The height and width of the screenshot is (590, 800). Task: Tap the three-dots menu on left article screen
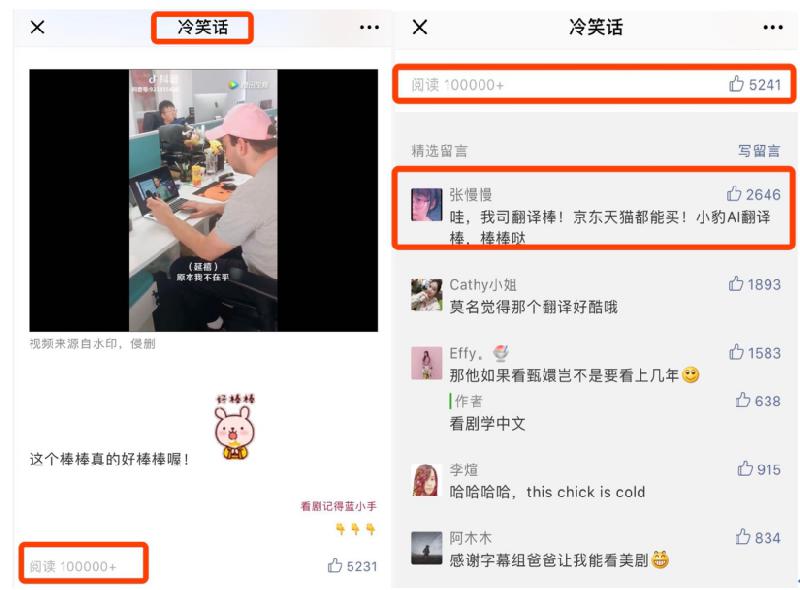369,28
